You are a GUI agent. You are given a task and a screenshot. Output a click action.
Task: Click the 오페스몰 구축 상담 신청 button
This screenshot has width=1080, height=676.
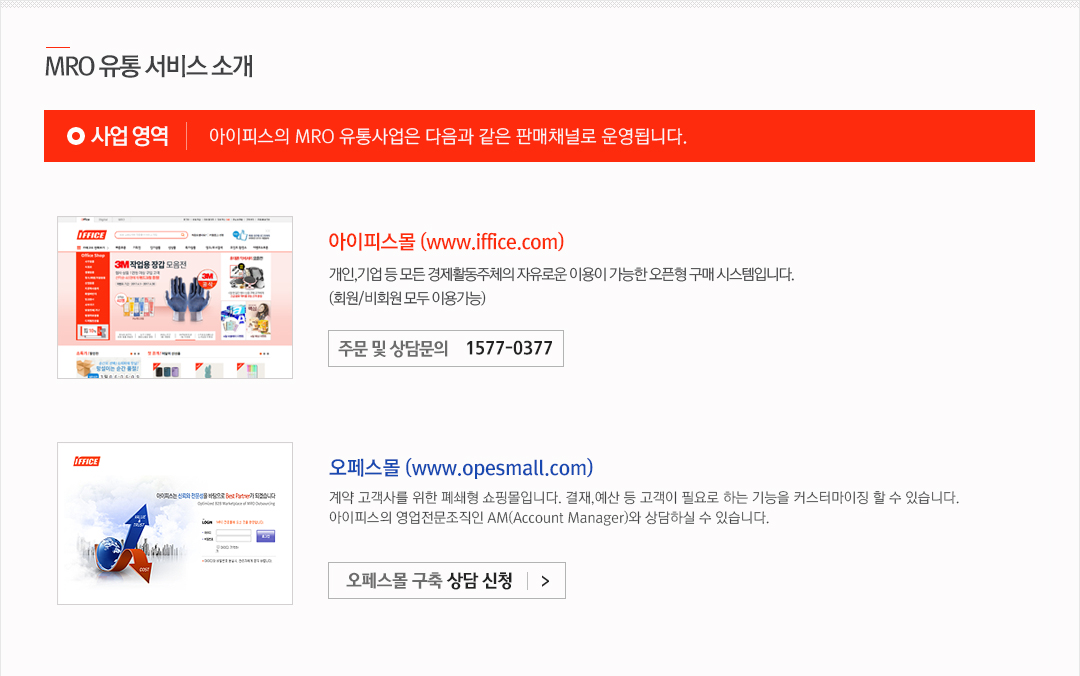pos(446,581)
